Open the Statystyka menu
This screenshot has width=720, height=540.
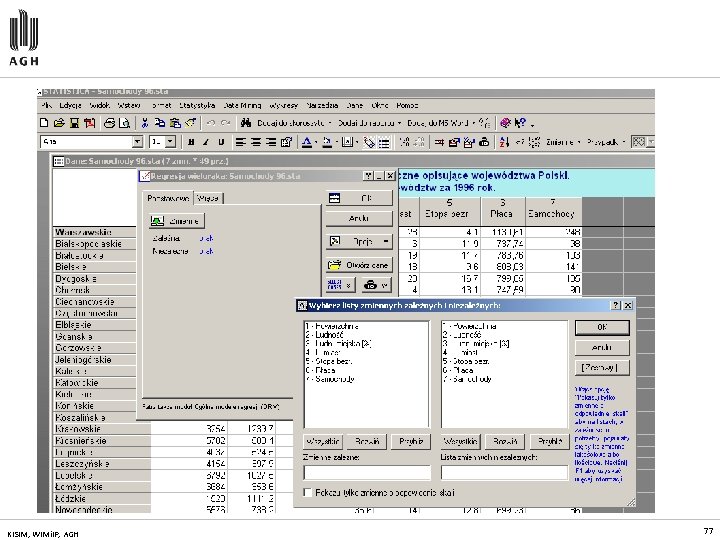(197, 106)
